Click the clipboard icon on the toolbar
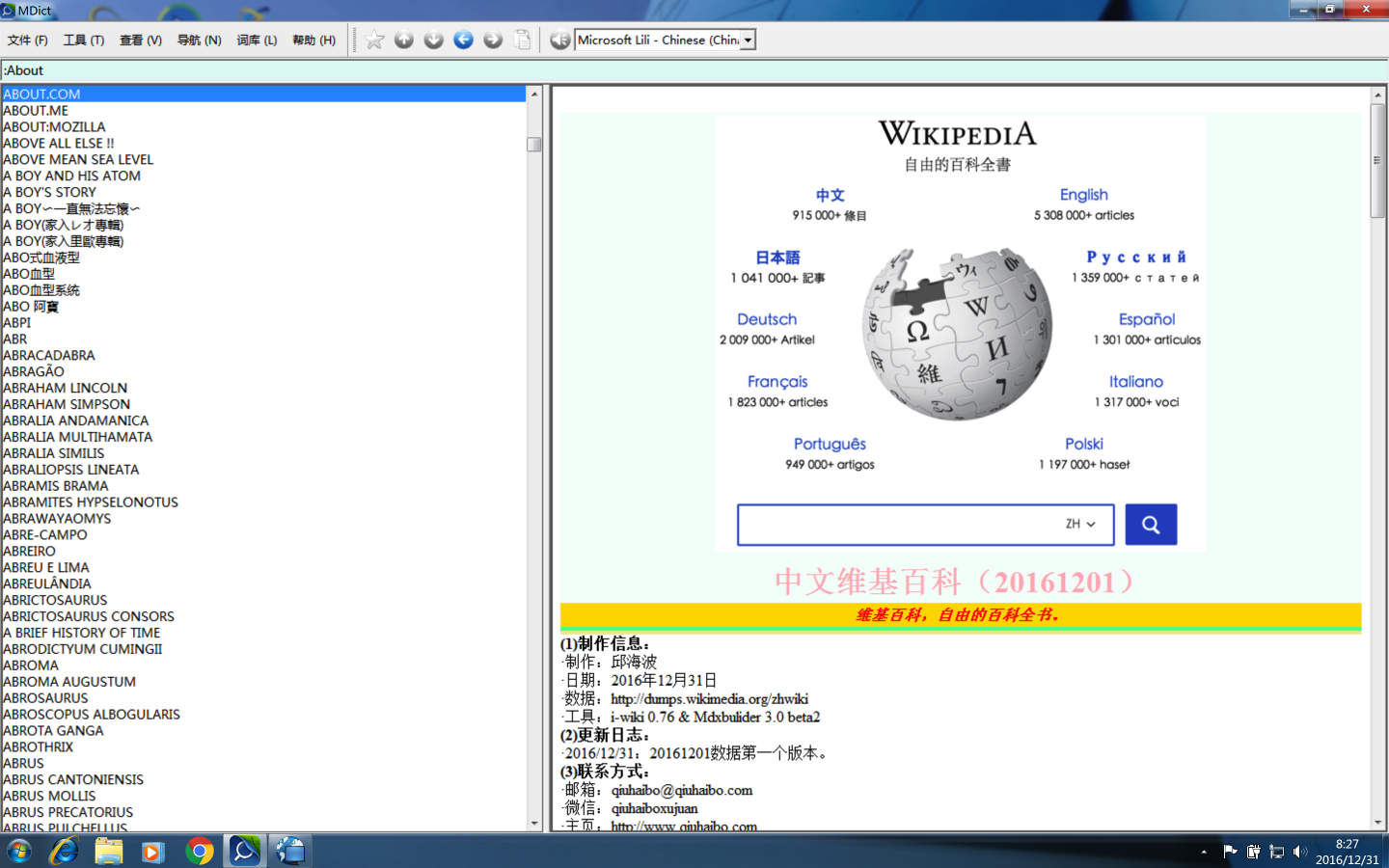The height and width of the screenshot is (868, 1389). [x=520, y=41]
